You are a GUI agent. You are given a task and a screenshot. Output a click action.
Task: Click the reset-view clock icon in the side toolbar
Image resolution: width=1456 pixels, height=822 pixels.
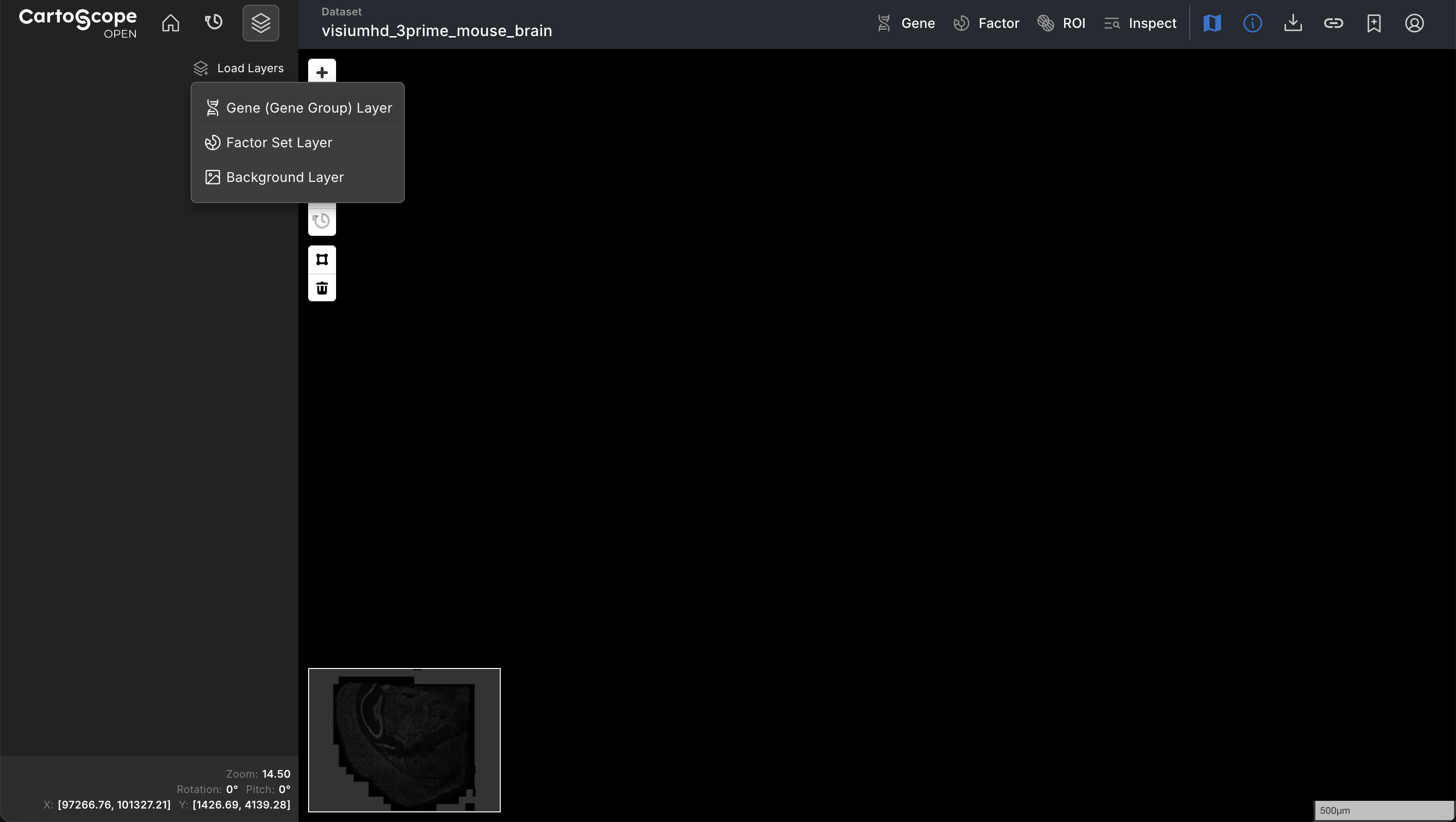coord(322,220)
